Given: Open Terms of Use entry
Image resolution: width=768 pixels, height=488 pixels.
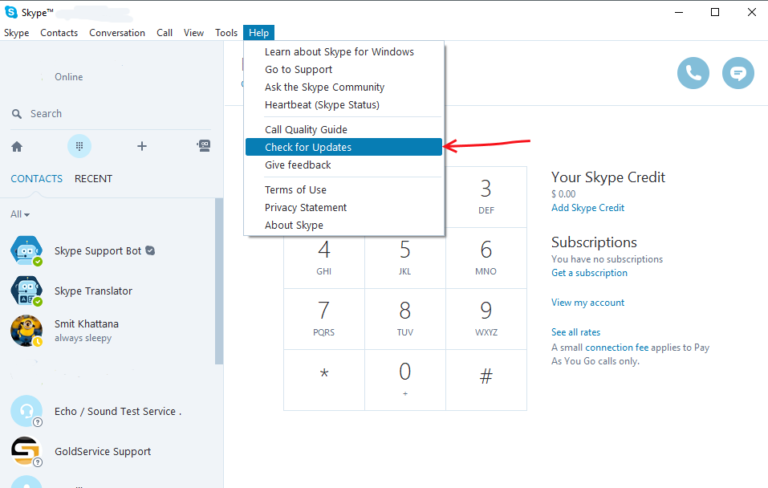Looking at the screenshot, I should pos(344,190).
